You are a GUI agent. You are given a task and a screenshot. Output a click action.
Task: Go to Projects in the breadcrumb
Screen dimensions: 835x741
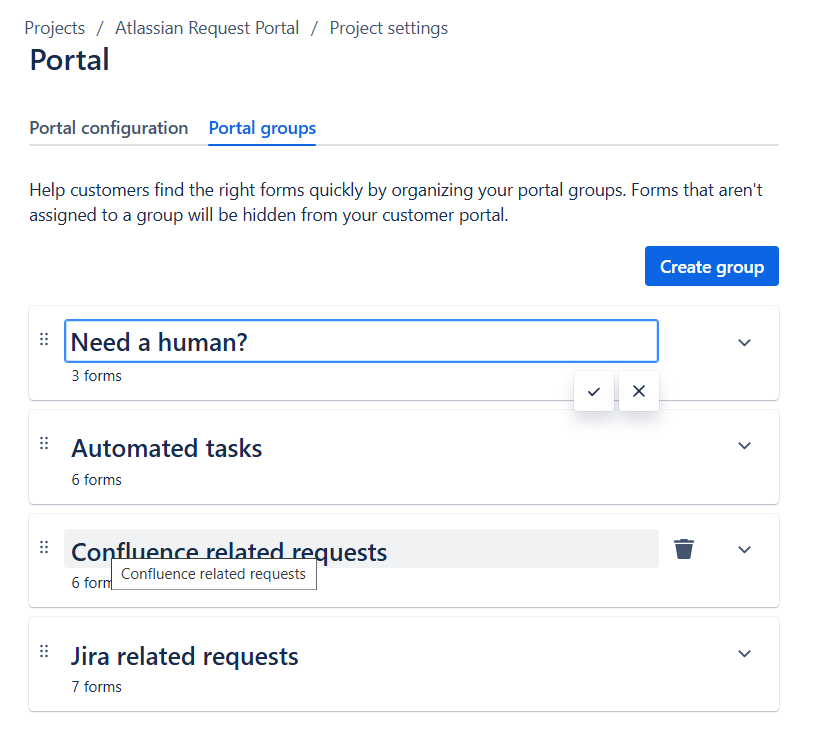[x=55, y=28]
